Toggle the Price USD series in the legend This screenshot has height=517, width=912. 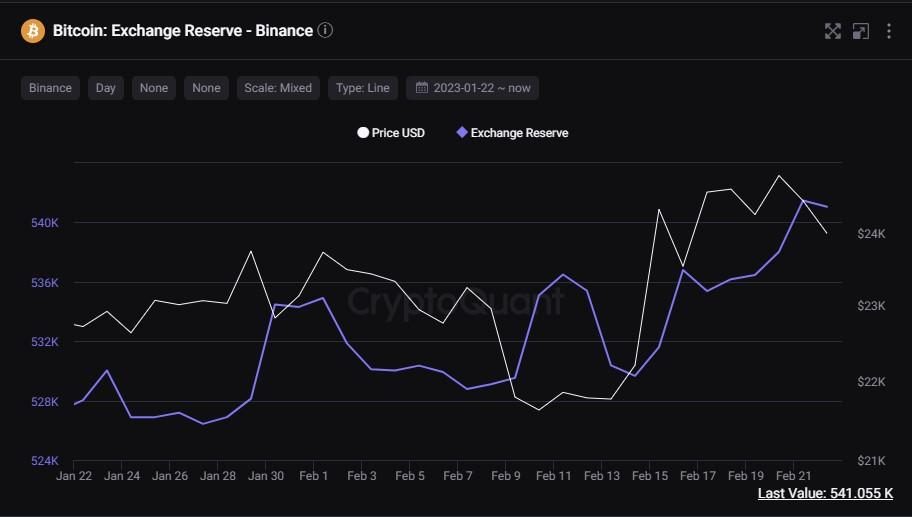pos(391,133)
